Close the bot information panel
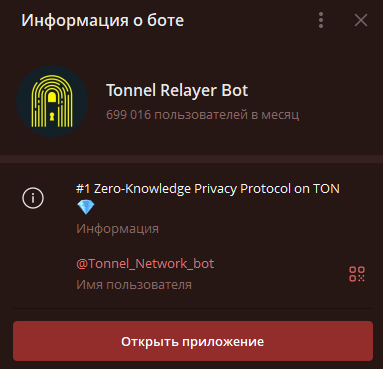The image size is (383, 369). click(x=361, y=20)
